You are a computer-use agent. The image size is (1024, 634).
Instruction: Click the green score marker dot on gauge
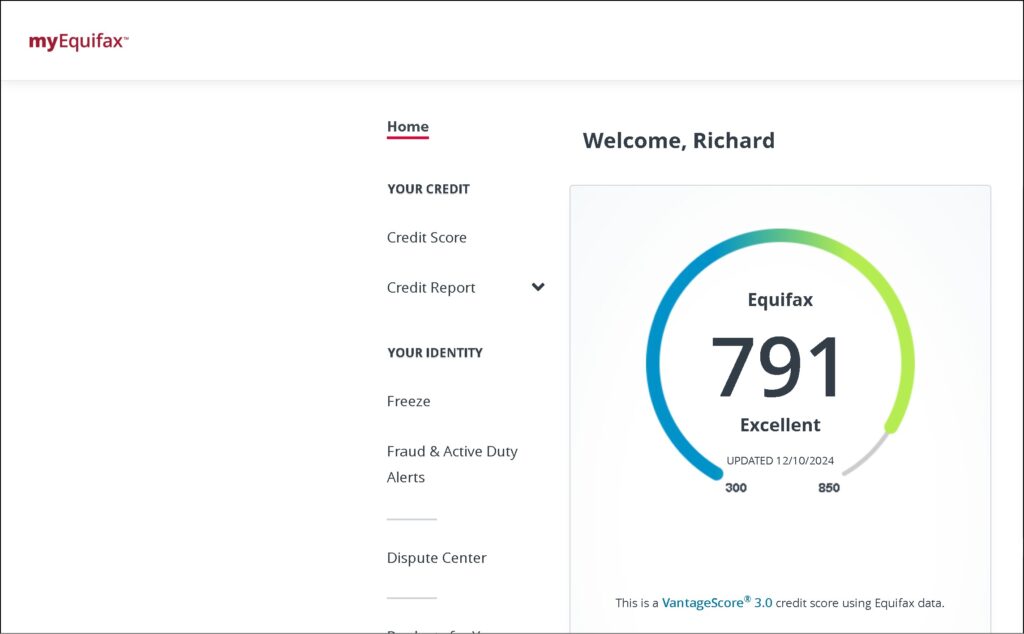click(x=892, y=427)
